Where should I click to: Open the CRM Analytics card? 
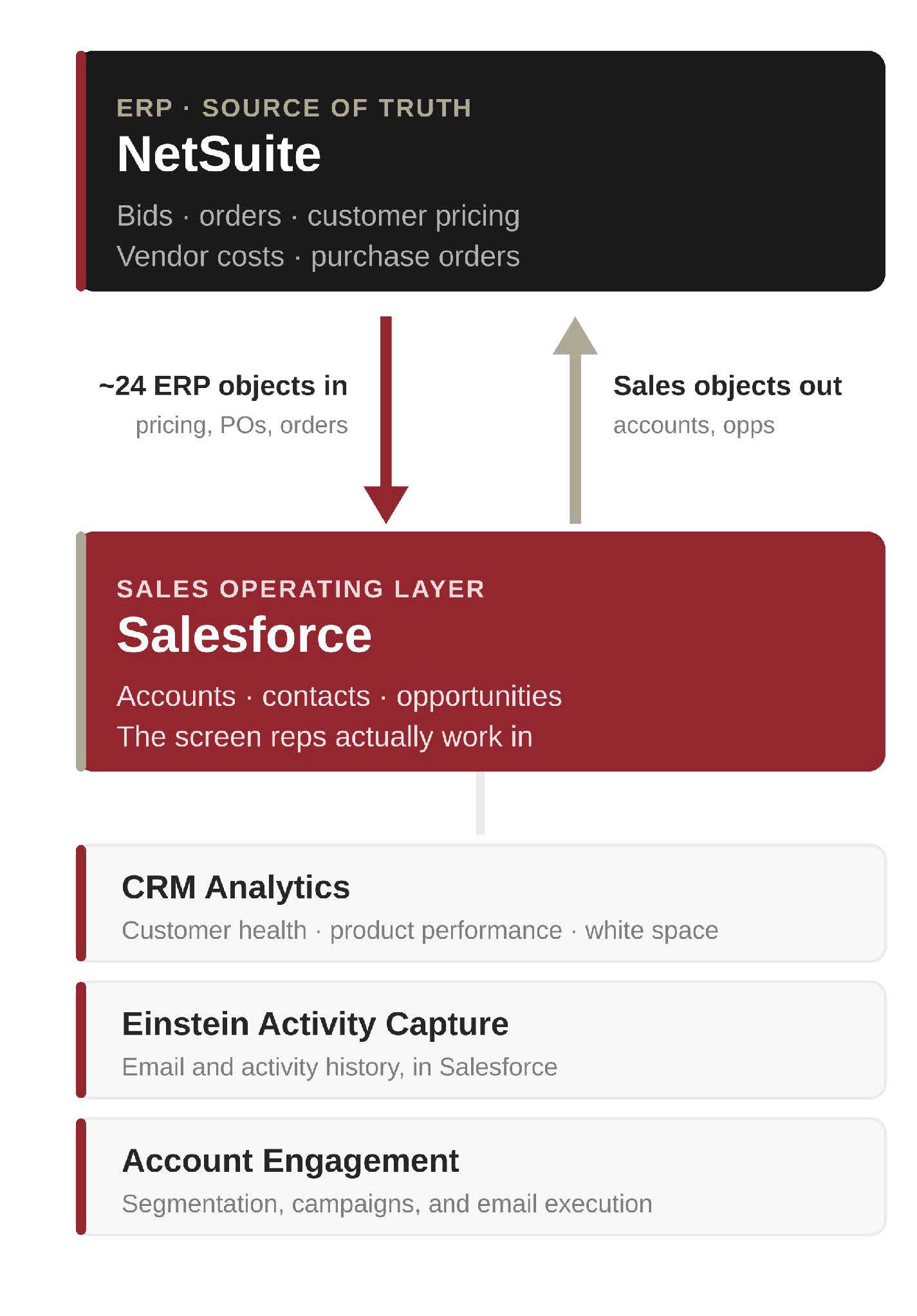(481, 903)
